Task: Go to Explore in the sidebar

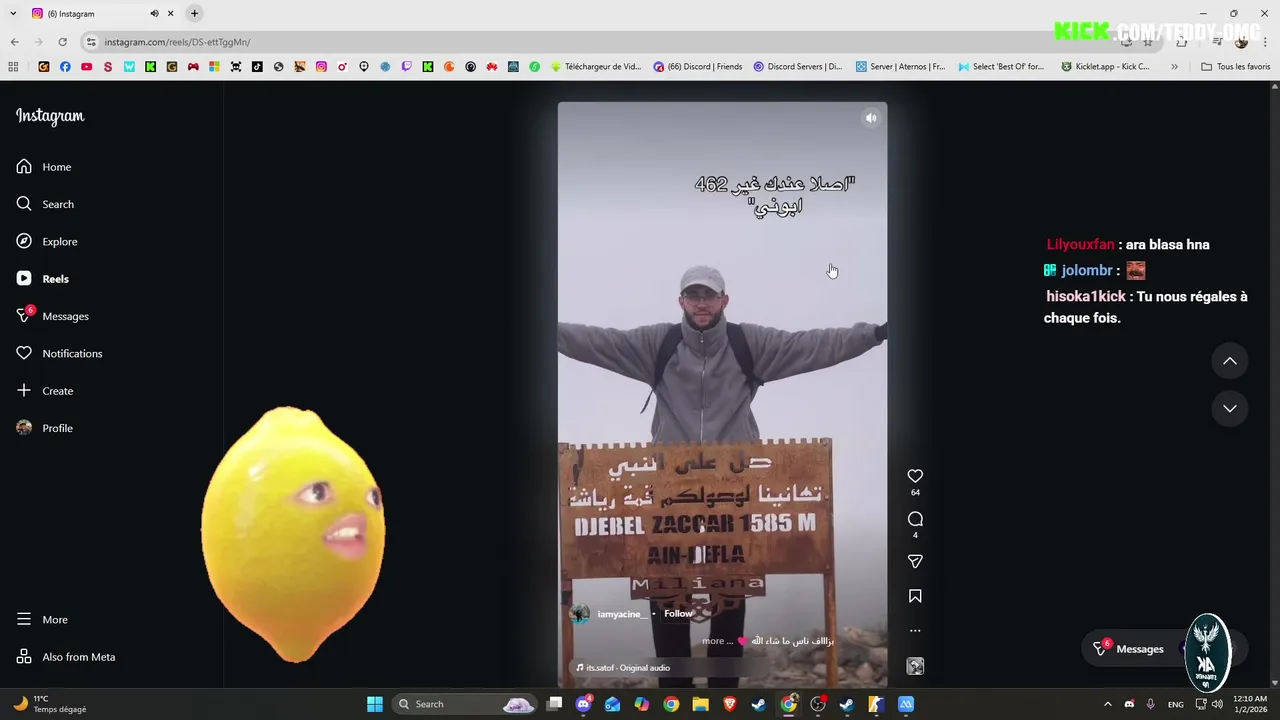Action: (x=46, y=241)
